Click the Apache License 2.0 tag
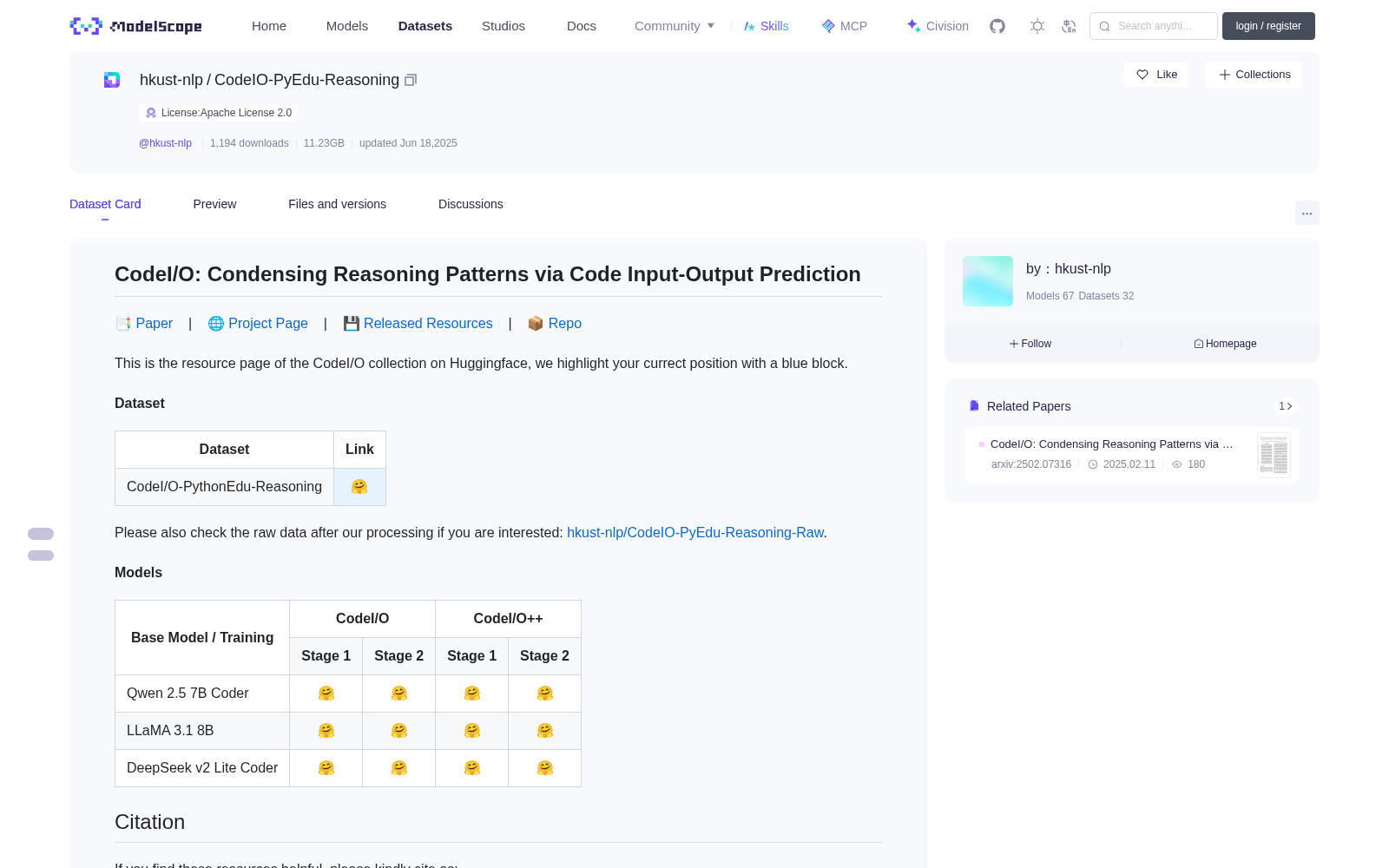Screen dimensions: 1389x868 (x=218, y=113)
